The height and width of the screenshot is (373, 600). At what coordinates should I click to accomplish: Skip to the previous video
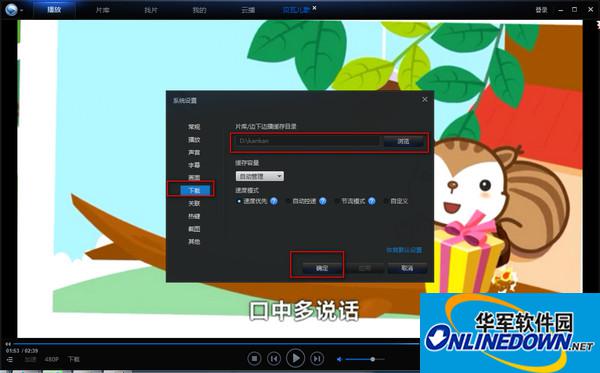274,358
